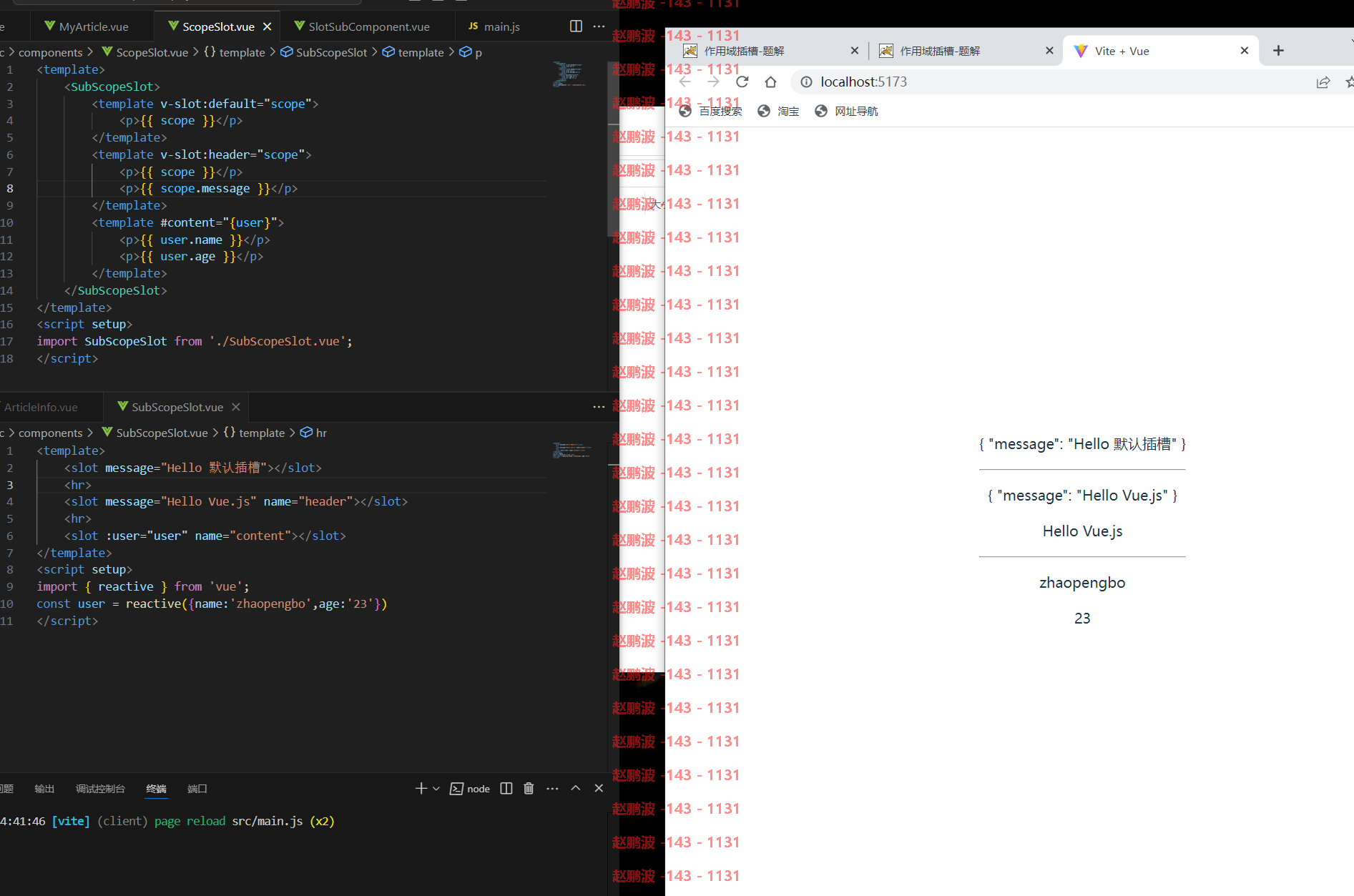Viewport: 1354px width, 896px height.
Task: Open top editor more actions menu
Action: [599, 26]
